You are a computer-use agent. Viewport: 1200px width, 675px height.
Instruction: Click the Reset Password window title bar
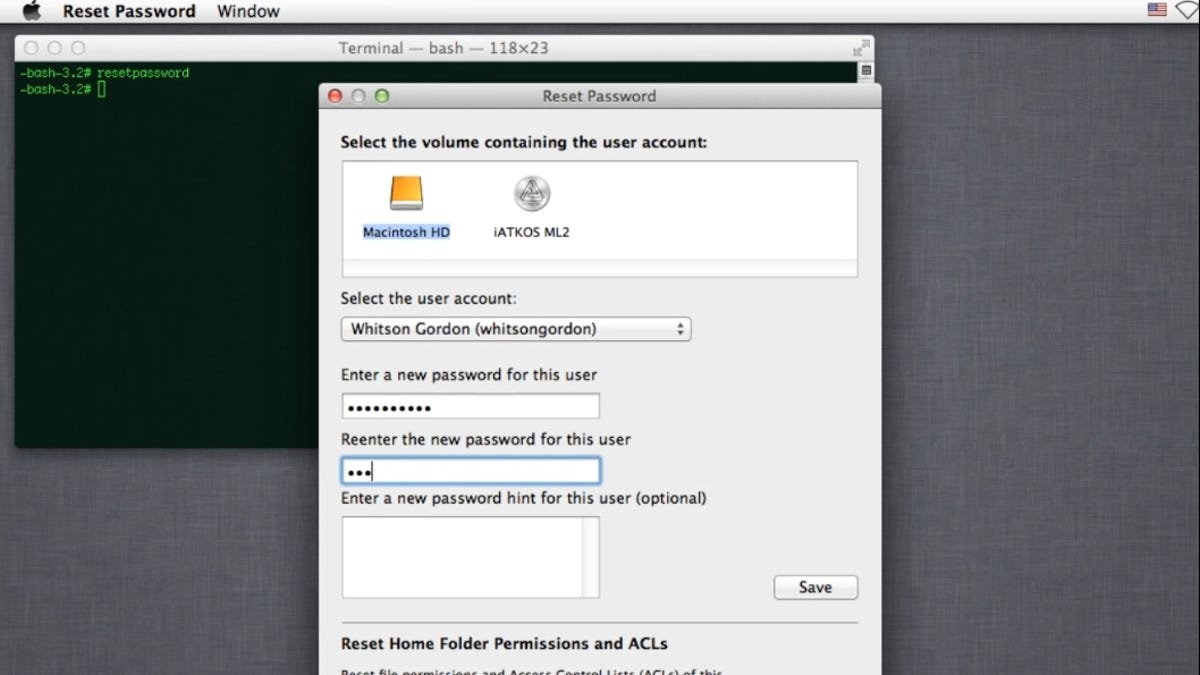pyautogui.click(x=600, y=96)
